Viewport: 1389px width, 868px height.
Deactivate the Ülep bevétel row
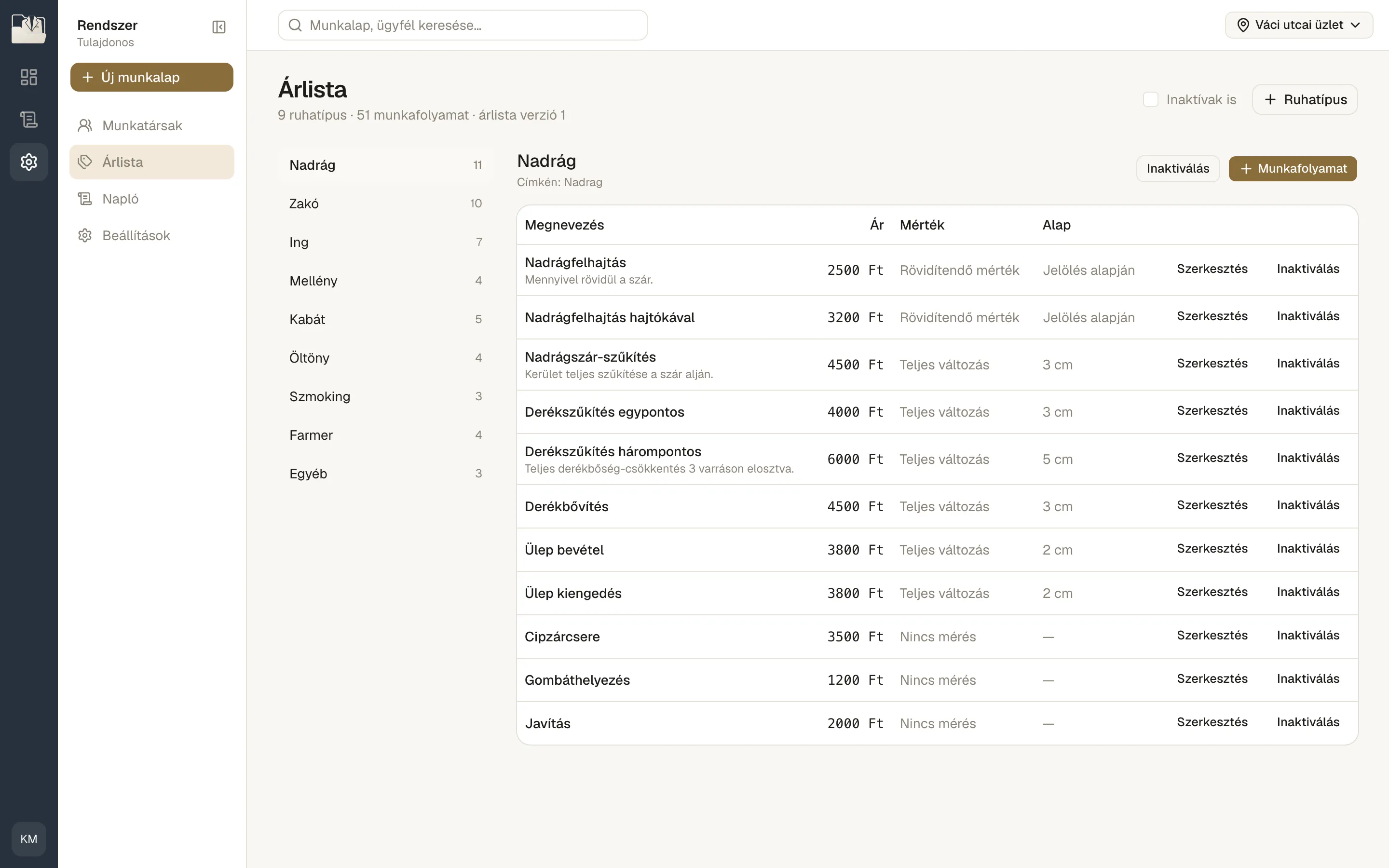click(x=1307, y=549)
